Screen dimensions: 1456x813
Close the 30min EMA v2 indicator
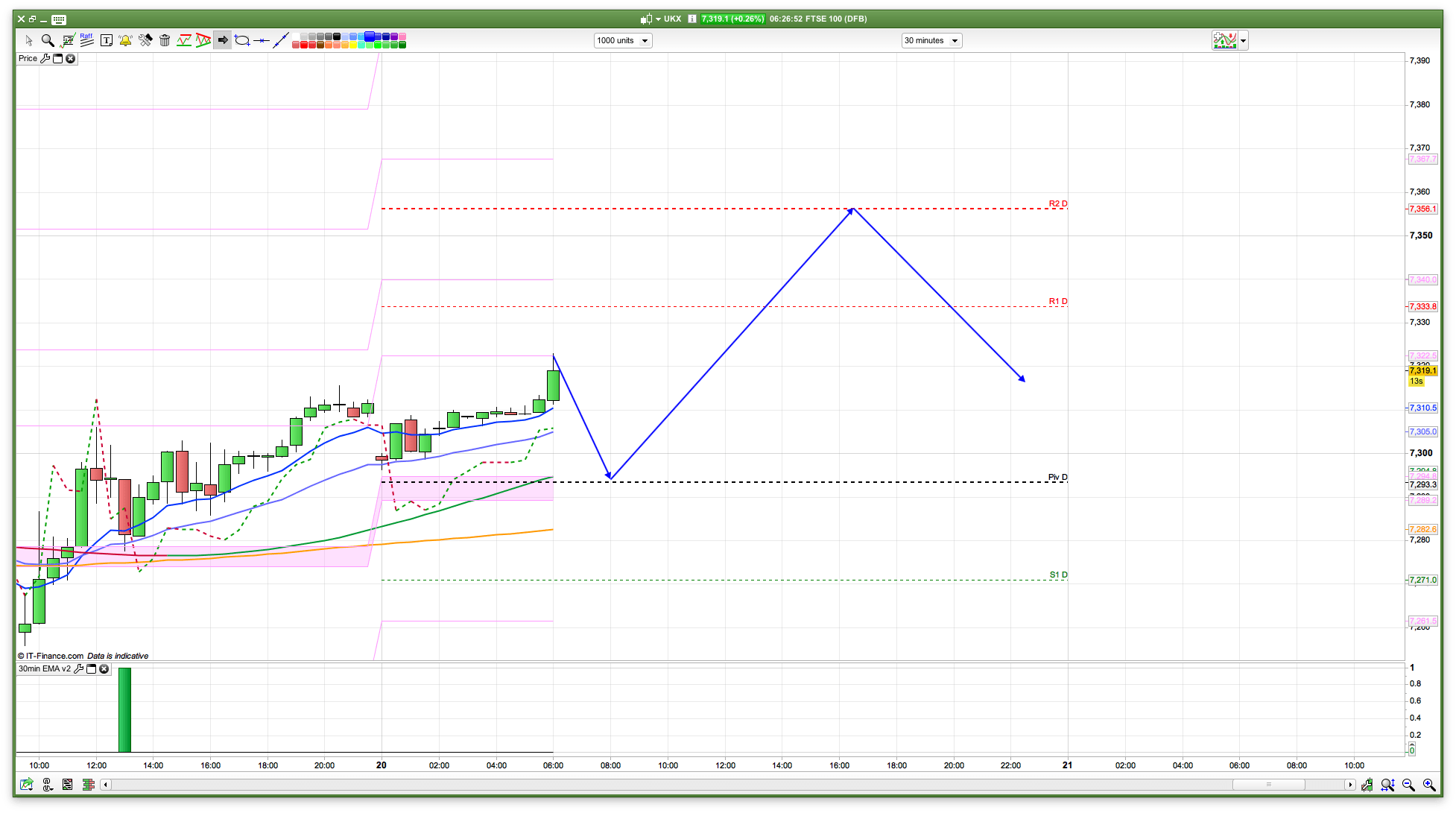pos(104,668)
